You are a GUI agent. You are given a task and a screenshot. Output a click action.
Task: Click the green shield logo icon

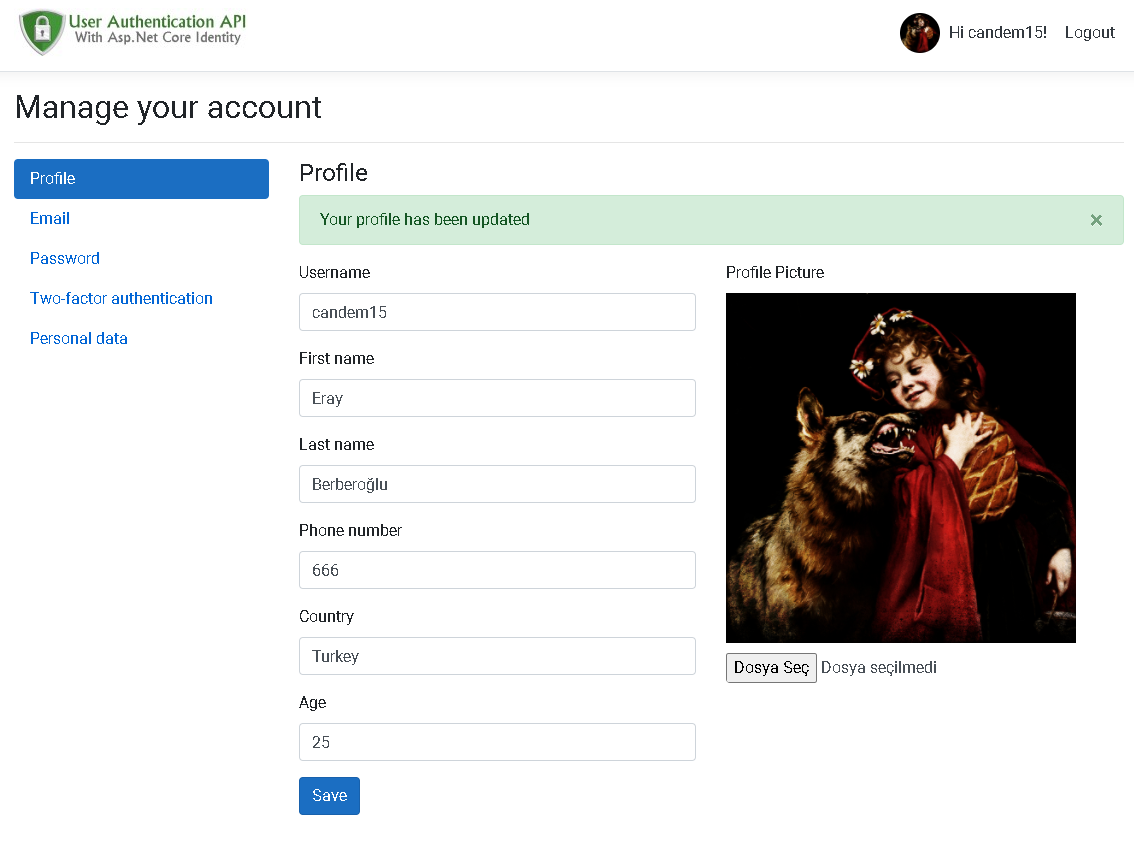(x=42, y=32)
